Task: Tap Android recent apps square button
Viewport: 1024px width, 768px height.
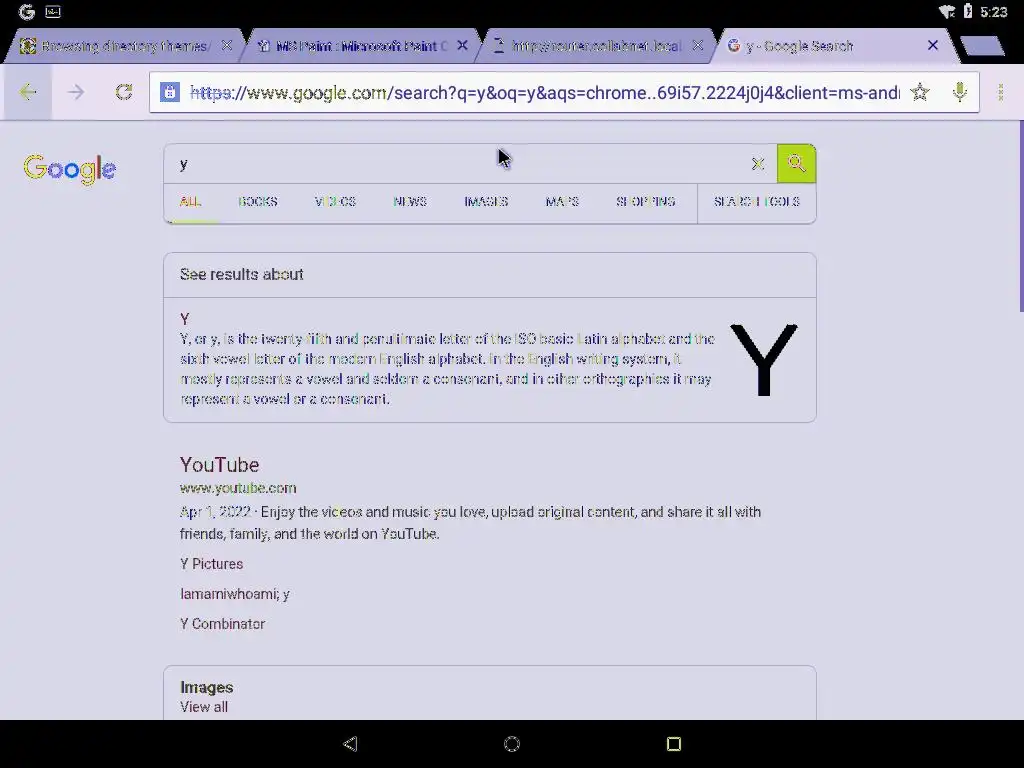Action: (x=673, y=744)
